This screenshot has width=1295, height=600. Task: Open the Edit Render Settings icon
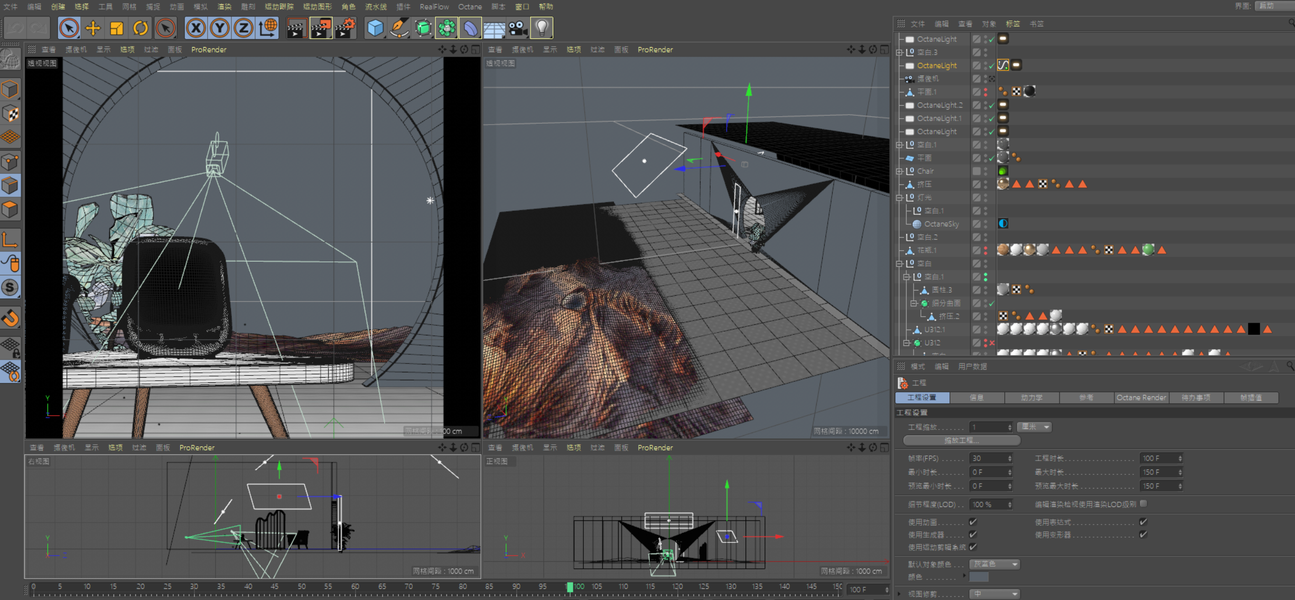click(x=344, y=29)
